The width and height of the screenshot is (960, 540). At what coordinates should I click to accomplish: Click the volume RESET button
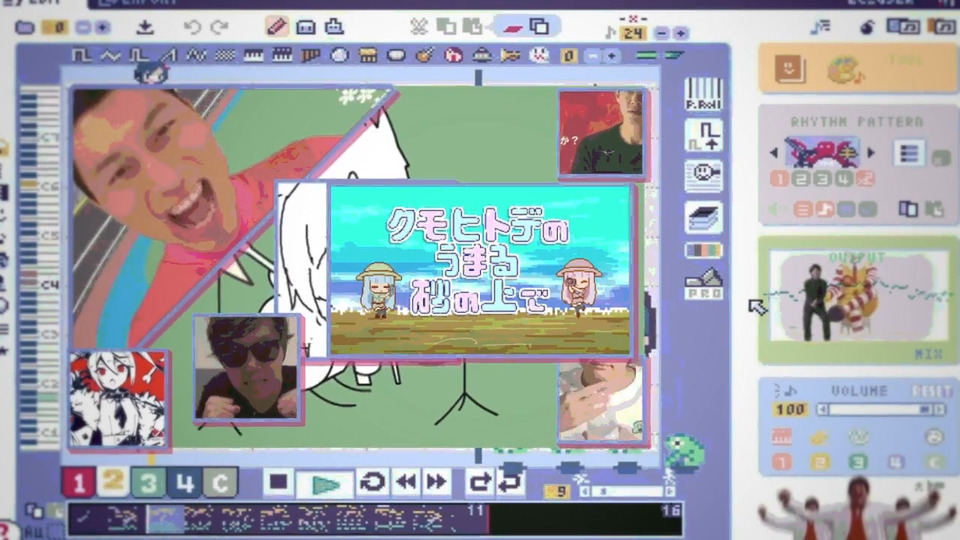[932, 391]
